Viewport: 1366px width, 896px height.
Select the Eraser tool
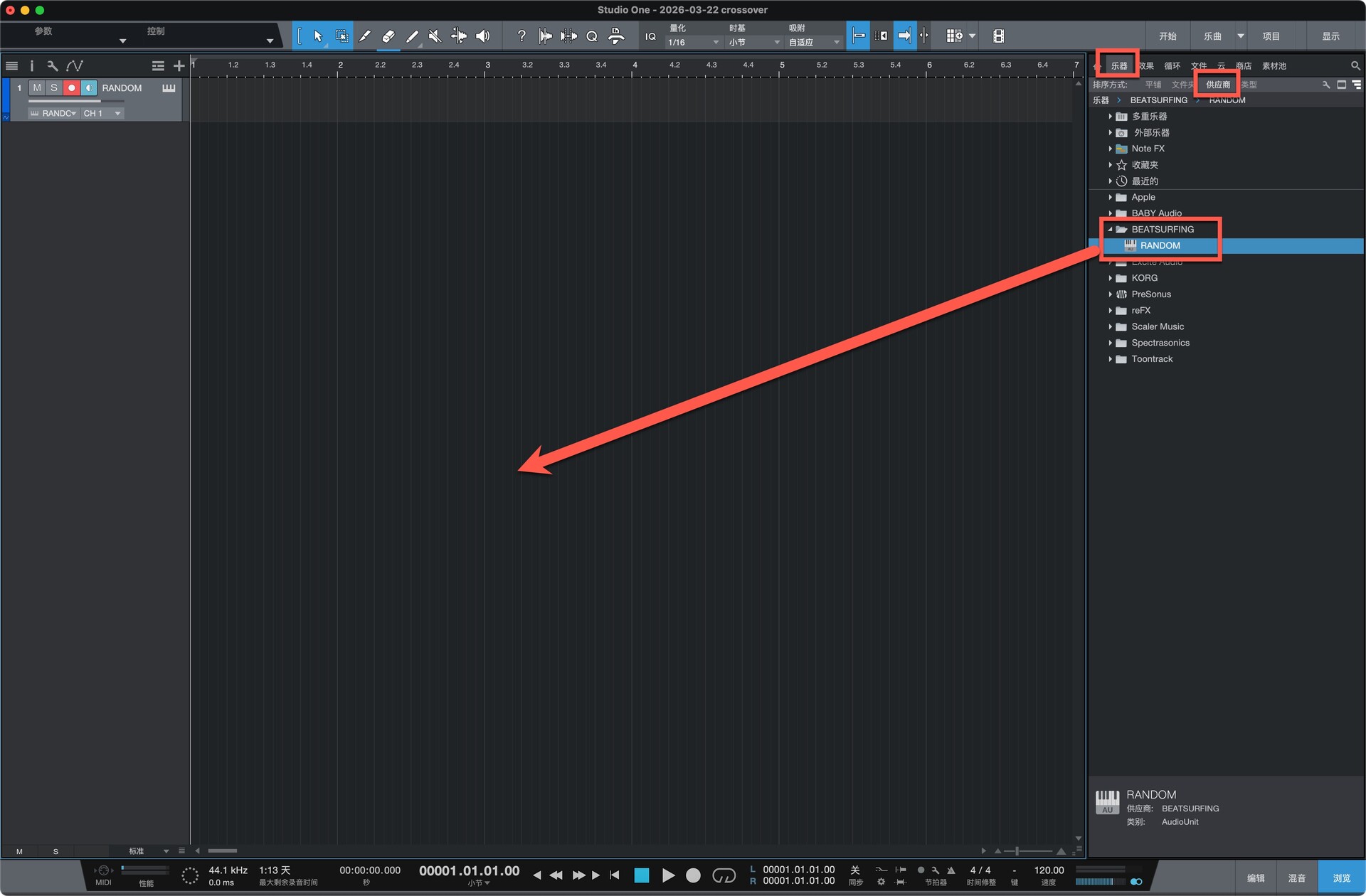tap(388, 36)
